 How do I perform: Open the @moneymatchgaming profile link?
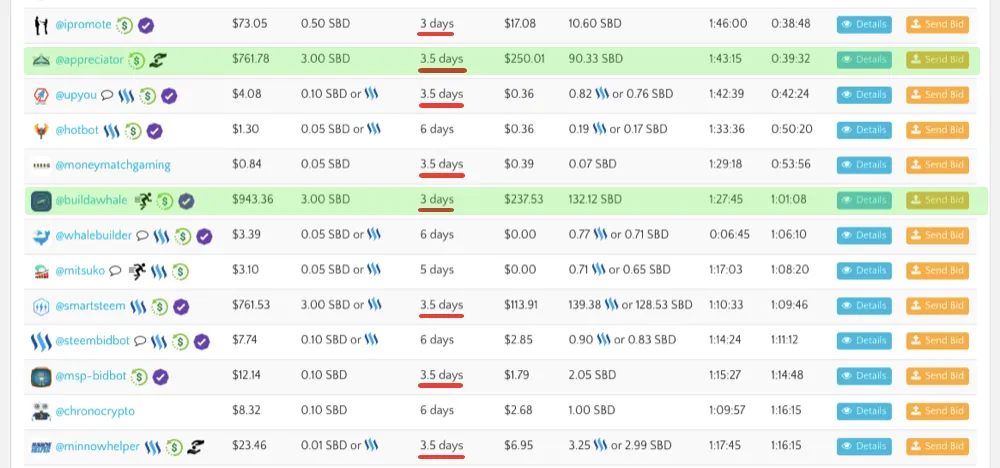click(x=113, y=165)
